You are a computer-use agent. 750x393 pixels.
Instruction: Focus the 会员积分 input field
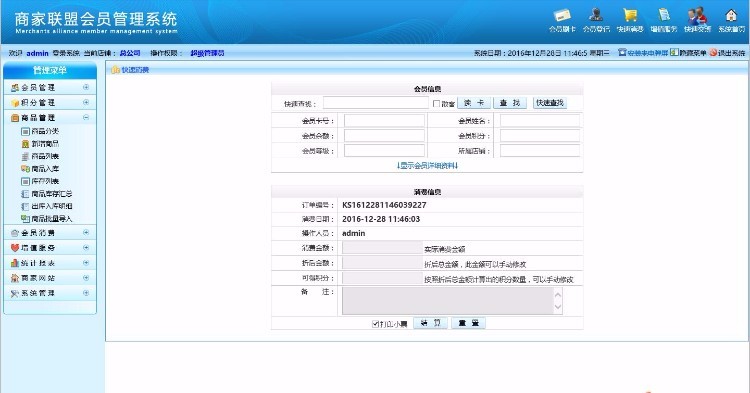point(540,136)
